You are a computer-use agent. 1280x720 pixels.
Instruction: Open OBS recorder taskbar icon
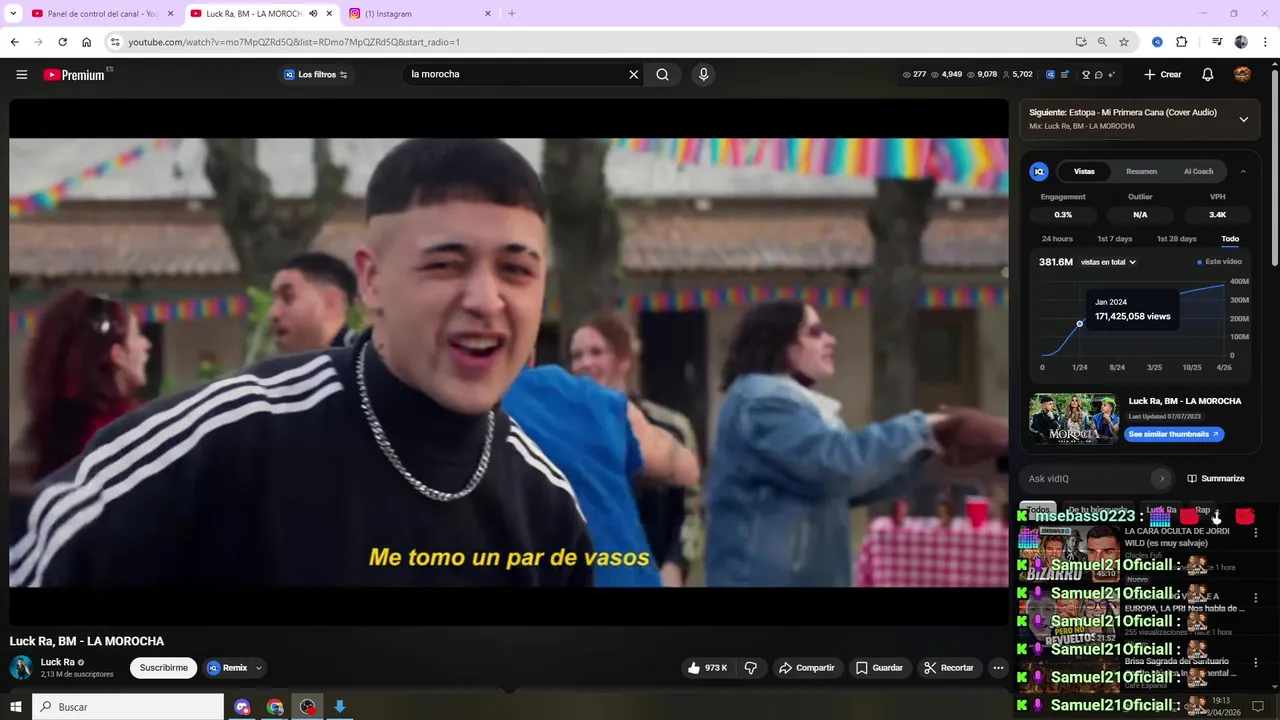pyautogui.click(x=307, y=707)
